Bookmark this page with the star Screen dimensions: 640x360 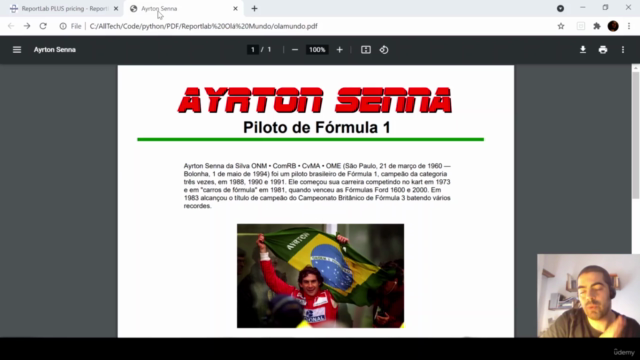[561, 26]
